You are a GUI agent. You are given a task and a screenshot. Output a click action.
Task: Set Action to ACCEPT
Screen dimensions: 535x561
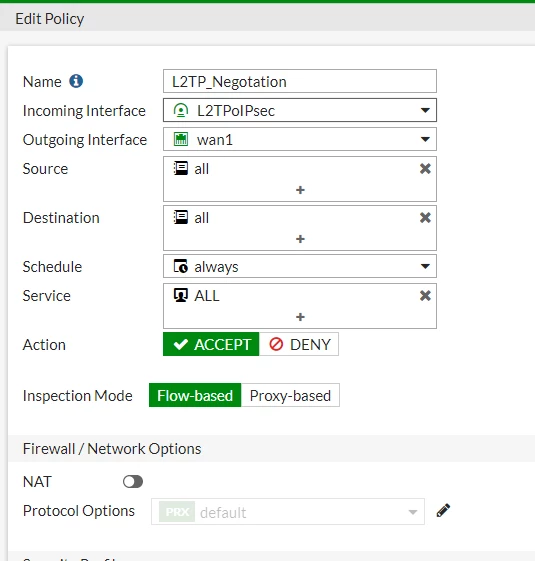pos(211,344)
